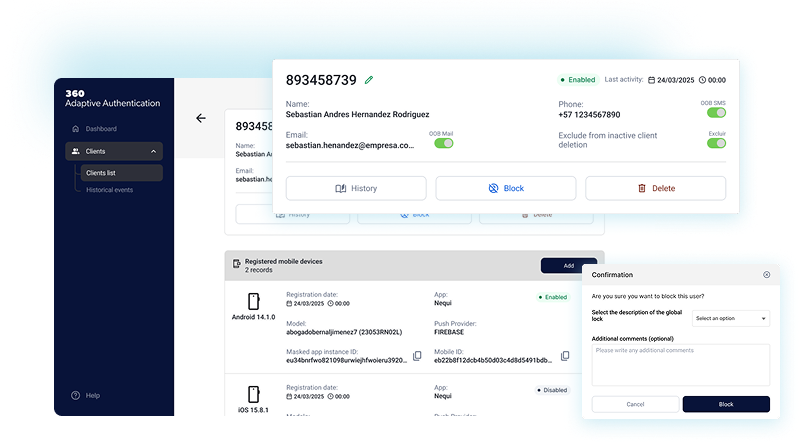
Task: Select Historical events in the sidebar
Action: 109,190
